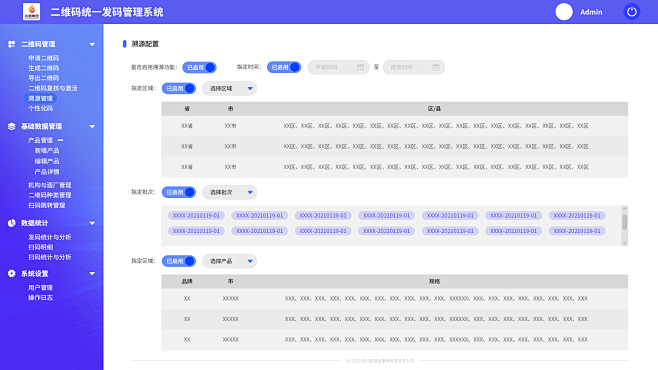Toggle the 指定批次 switch
Screen dimensions: 658x370
[x=179, y=192]
